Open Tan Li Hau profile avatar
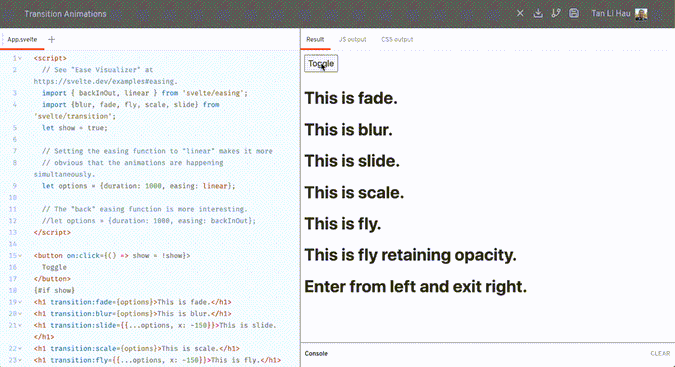 (641, 14)
